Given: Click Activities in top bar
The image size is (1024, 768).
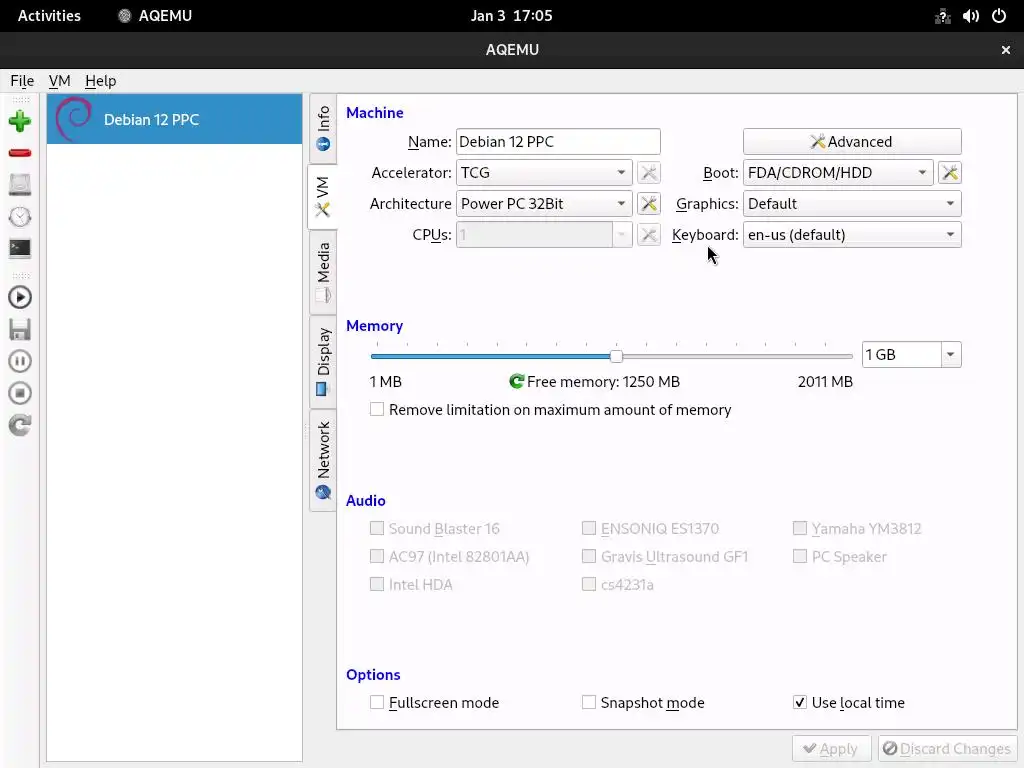Looking at the screenshot, I should pos(49,16).
